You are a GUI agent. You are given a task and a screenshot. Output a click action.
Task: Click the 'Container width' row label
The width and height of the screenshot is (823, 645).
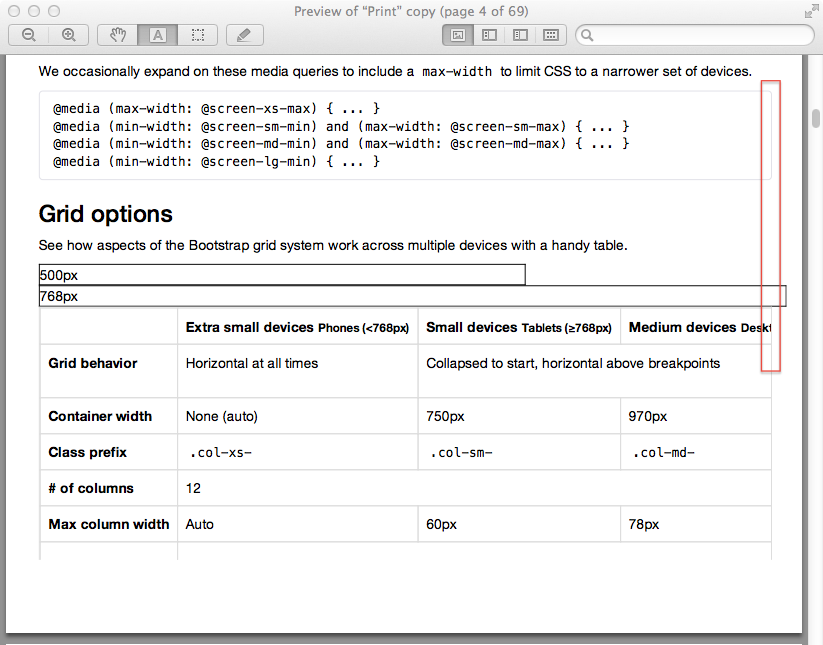[x=100, y=416]
